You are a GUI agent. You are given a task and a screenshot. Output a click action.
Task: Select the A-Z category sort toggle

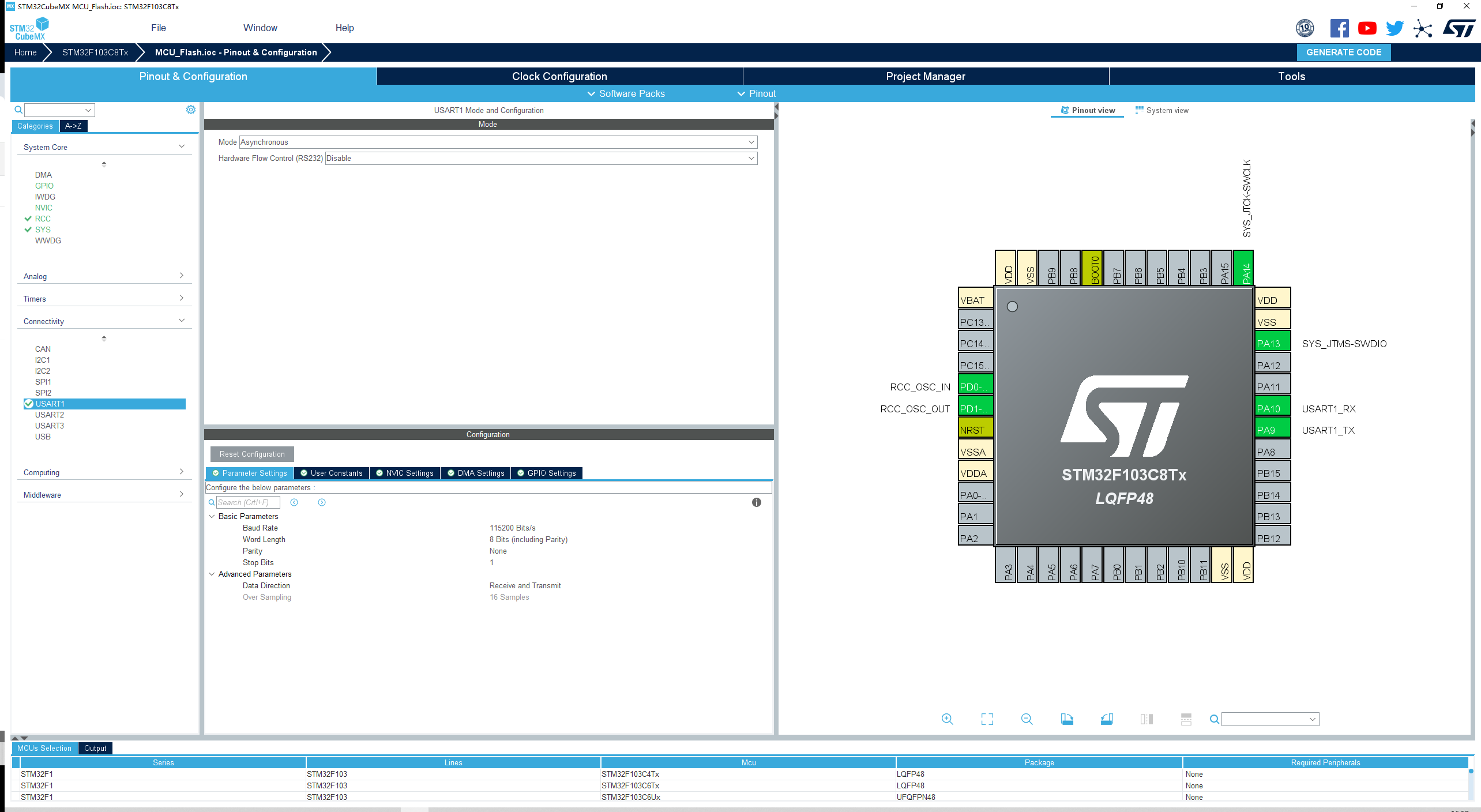(72, 126)
